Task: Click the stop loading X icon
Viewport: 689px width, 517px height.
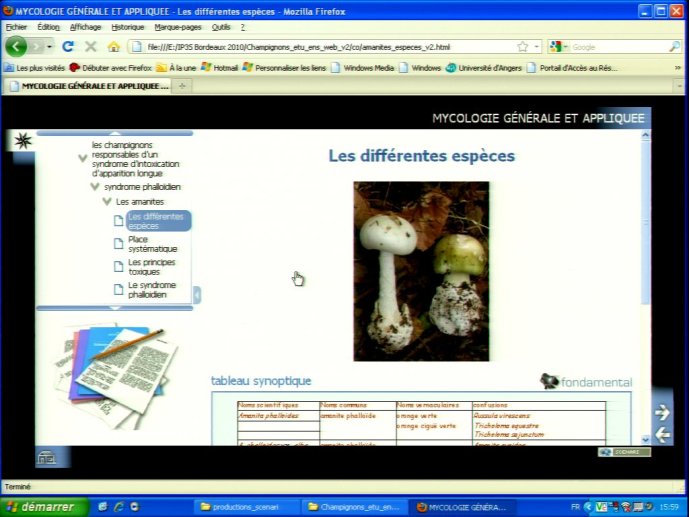Action: click(91, 47)
